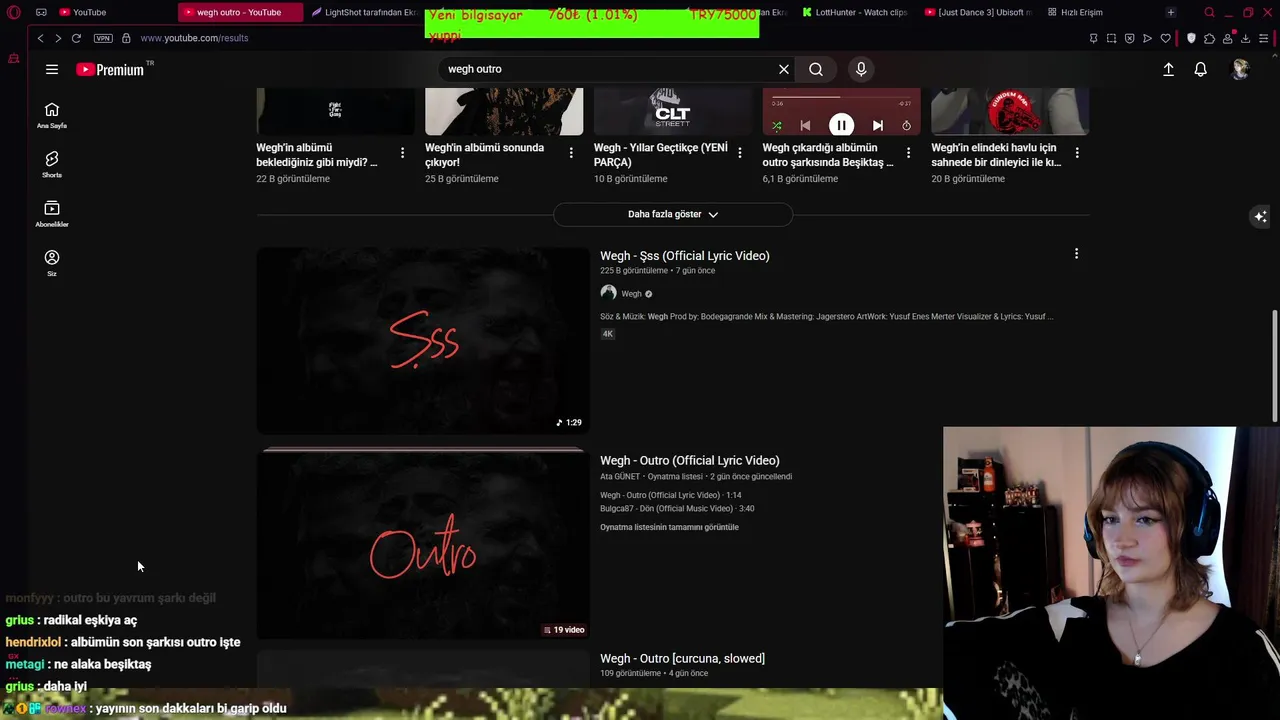Open the Outro playlist thumbnail
Viewport: 1280px width, 720px height.
(x=423, y=546)
